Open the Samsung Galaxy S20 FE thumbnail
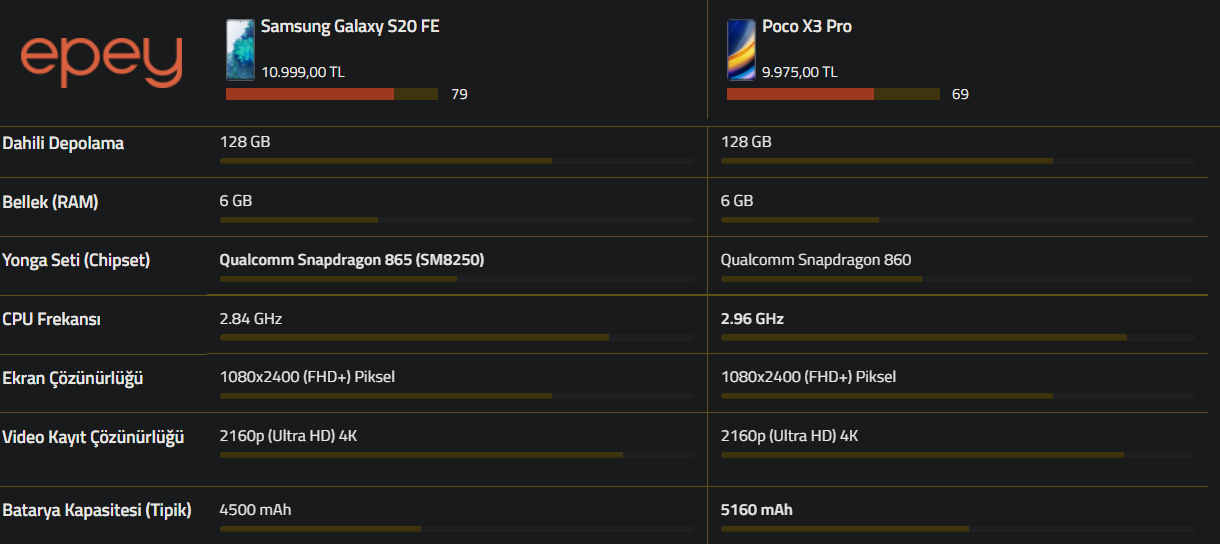This screenshot has height=544, width=1220. coord(240,49)
